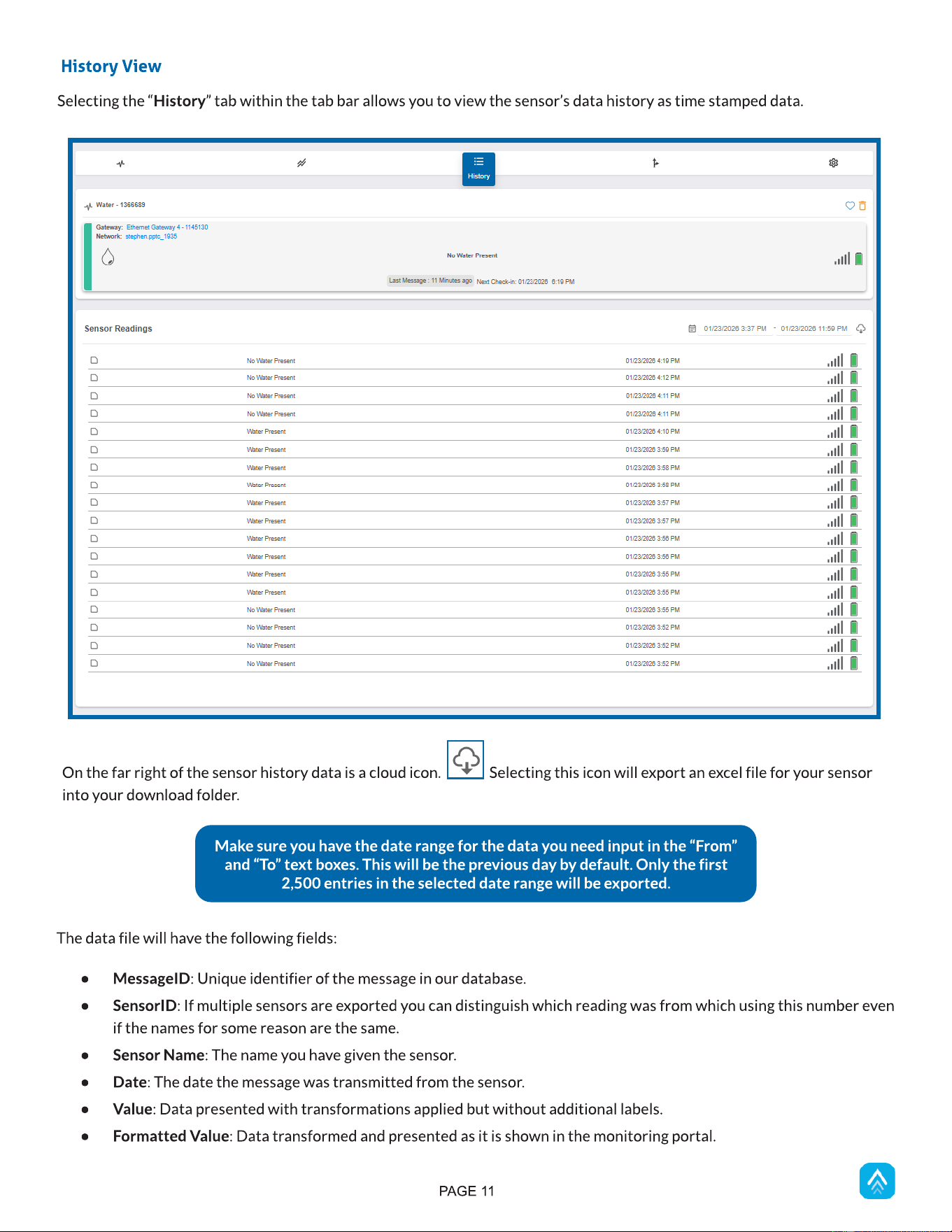Click the To date field 01/23/2026 11:59 PM
This screenshot has width=952, height=1232.
(x=814, y=329)
